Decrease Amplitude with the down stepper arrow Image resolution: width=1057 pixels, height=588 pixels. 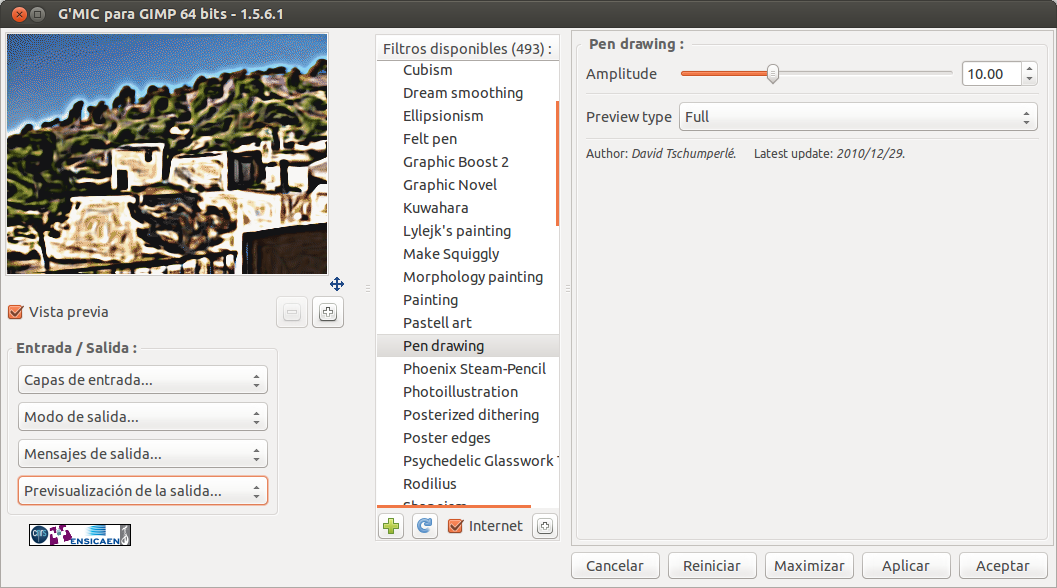(x=1029, y=80)
